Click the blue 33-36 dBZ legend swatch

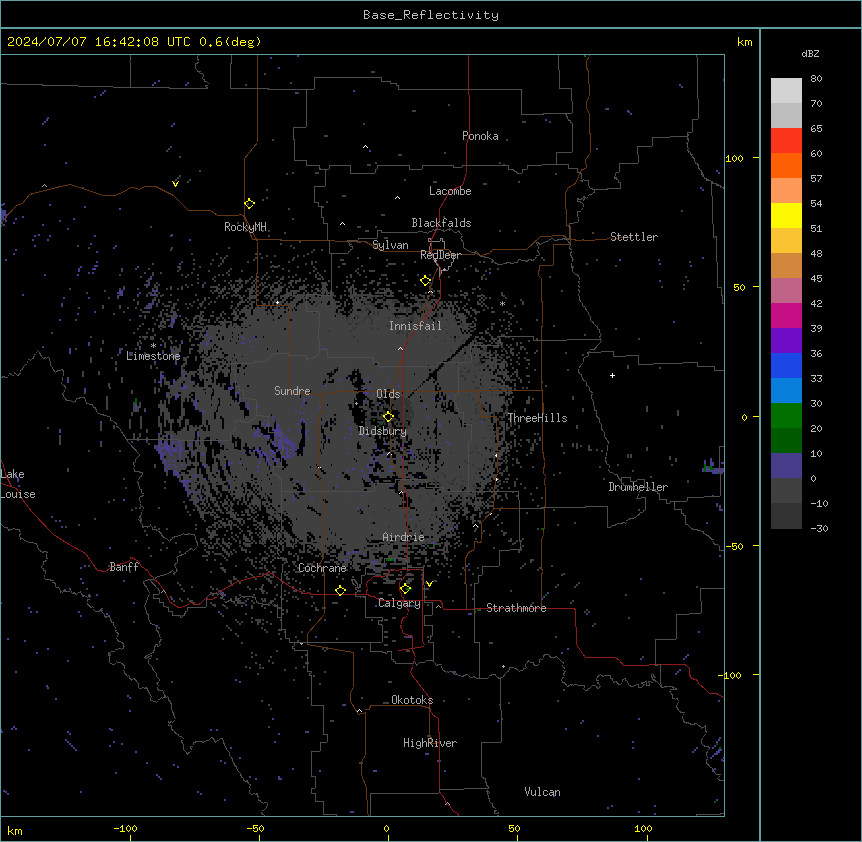pyautogui.click(x=786, y=365)
